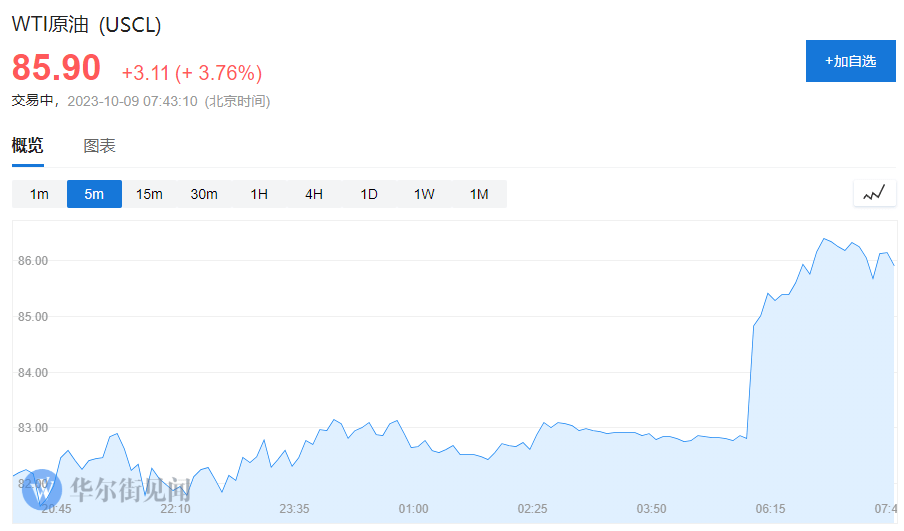The image size is (904, 531).
Task: Click the line chart type icon
Action: (874, 193)
